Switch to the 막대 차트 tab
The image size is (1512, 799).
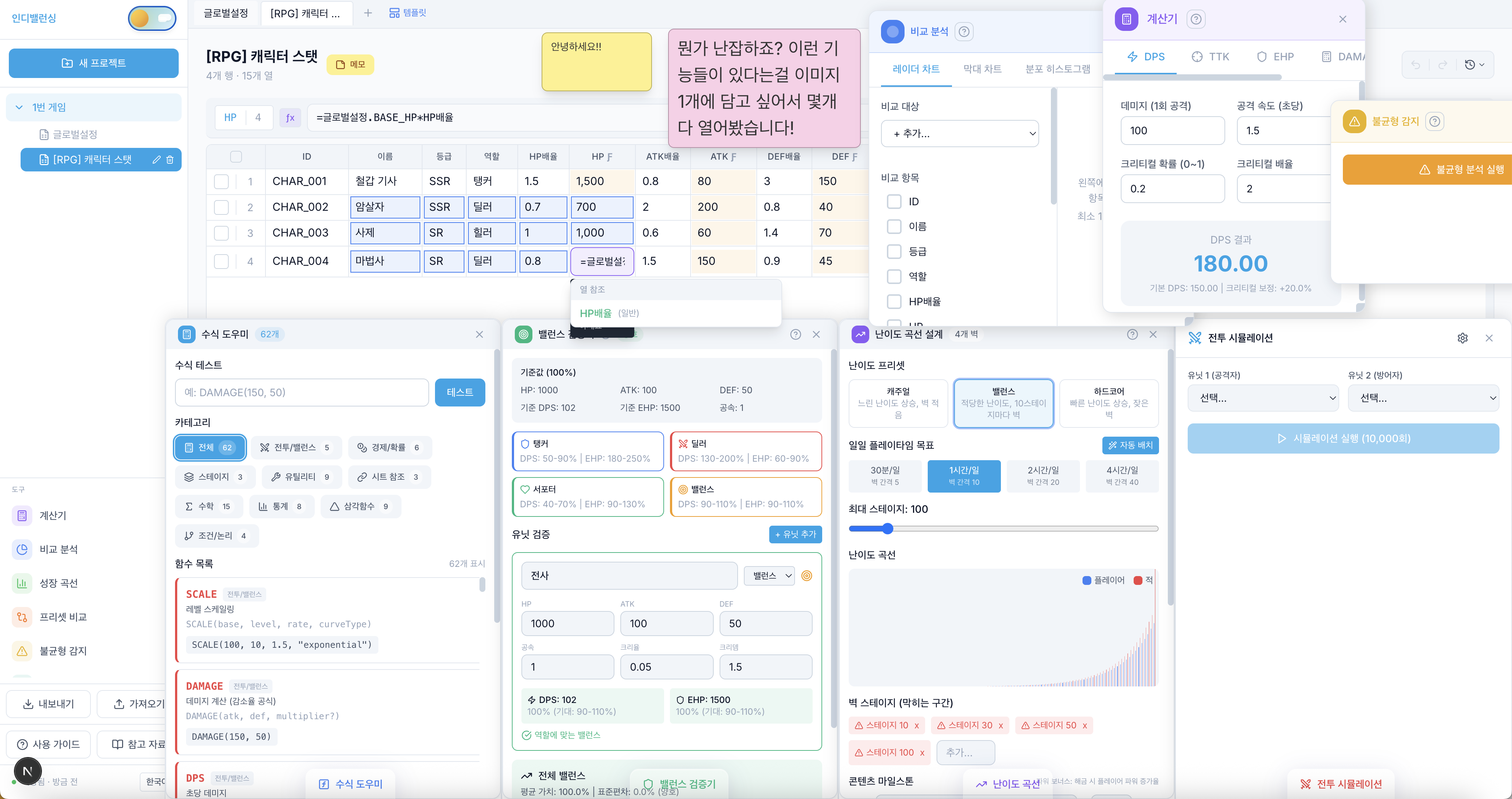coord(982,69)
